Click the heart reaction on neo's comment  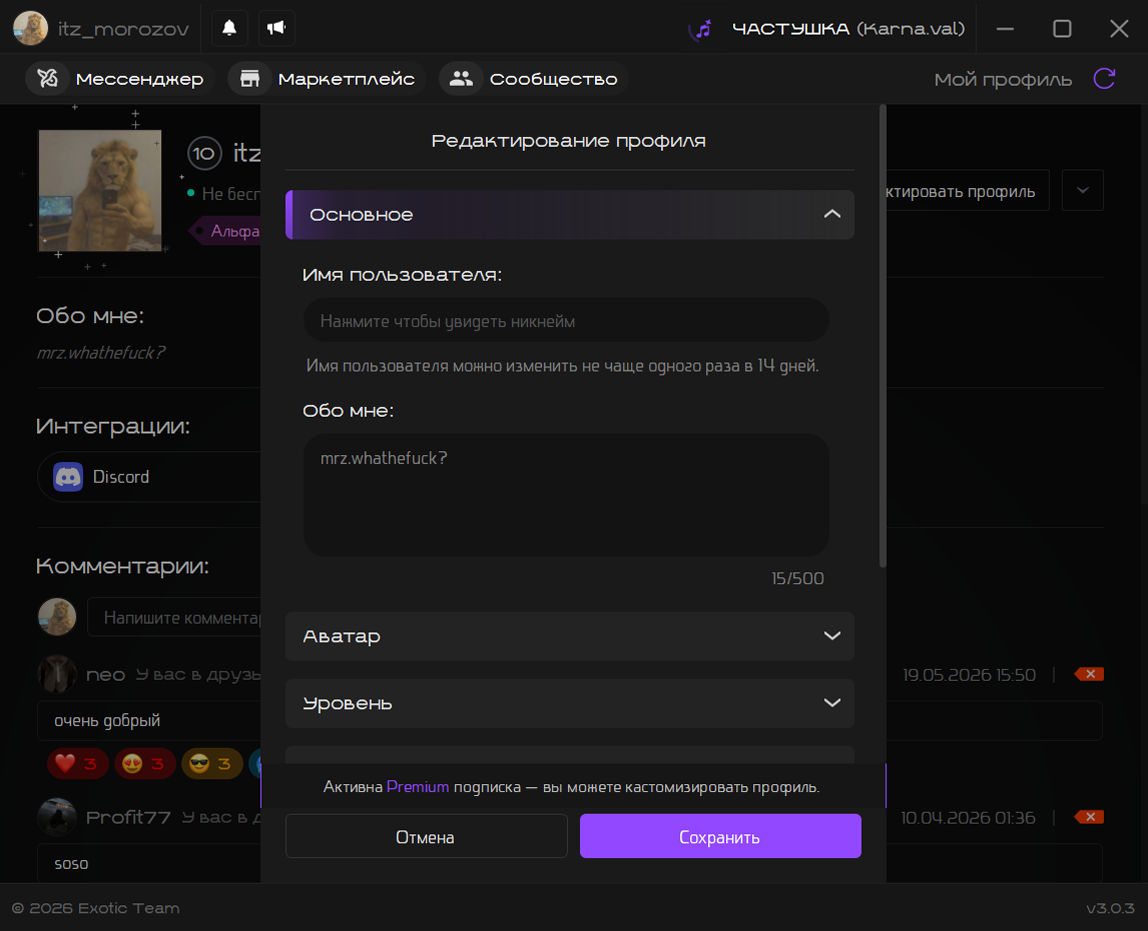tap(78, 764)
